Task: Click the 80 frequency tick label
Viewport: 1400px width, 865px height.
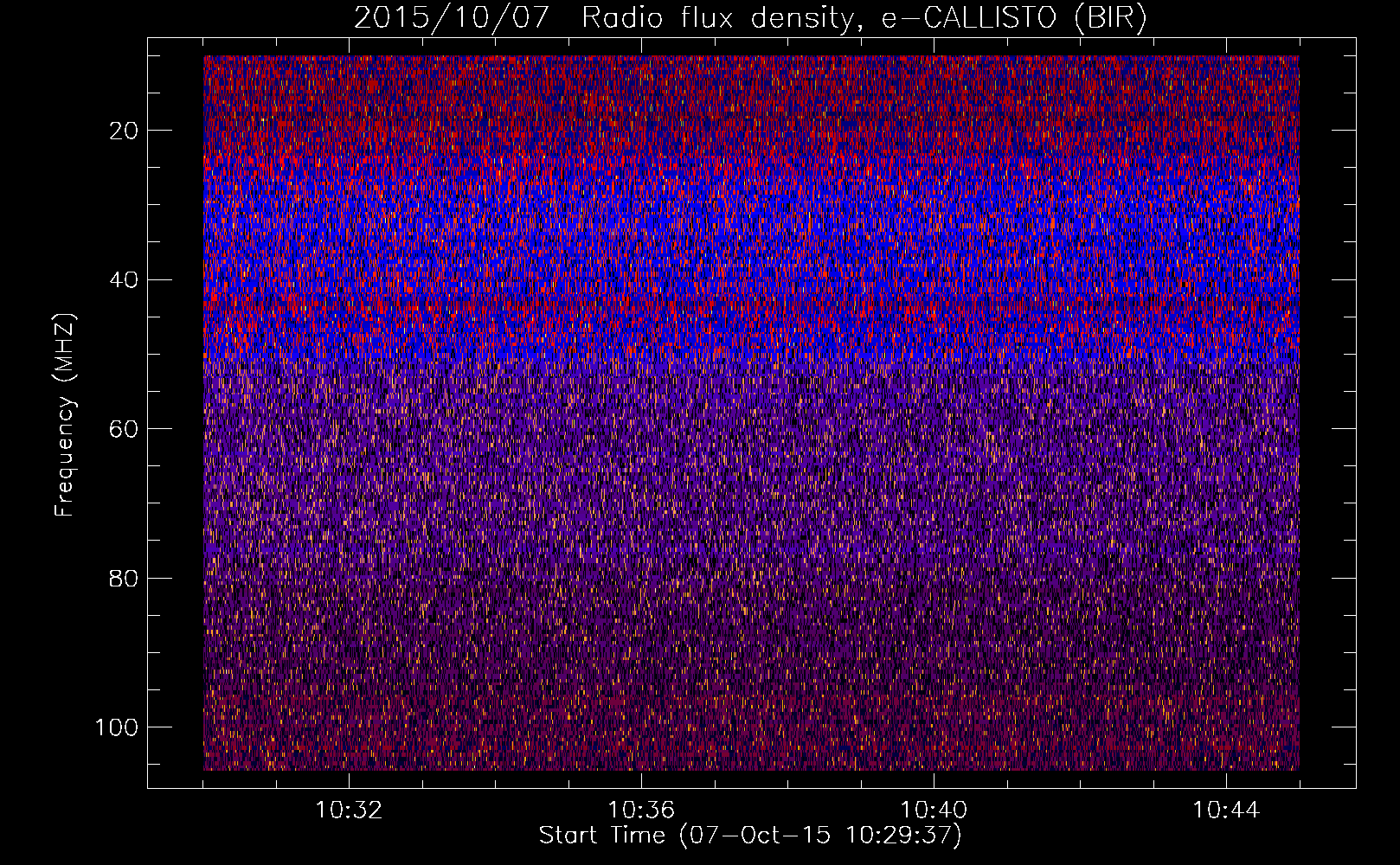Action: 125,578
